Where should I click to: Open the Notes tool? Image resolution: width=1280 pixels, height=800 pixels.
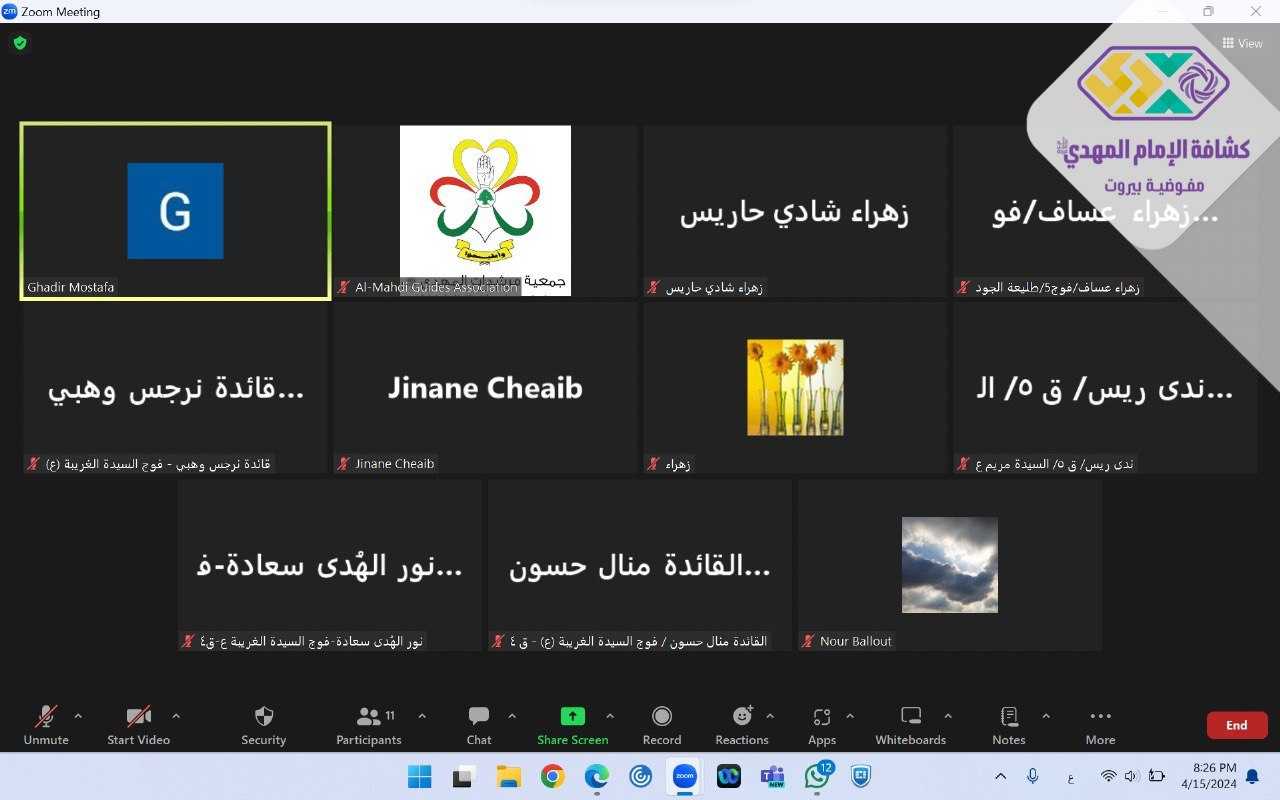coord(1009,717)
